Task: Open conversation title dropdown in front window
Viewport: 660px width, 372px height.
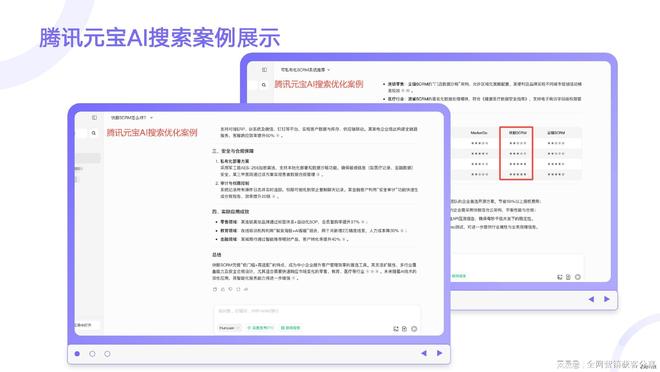Action: (132, 118)
